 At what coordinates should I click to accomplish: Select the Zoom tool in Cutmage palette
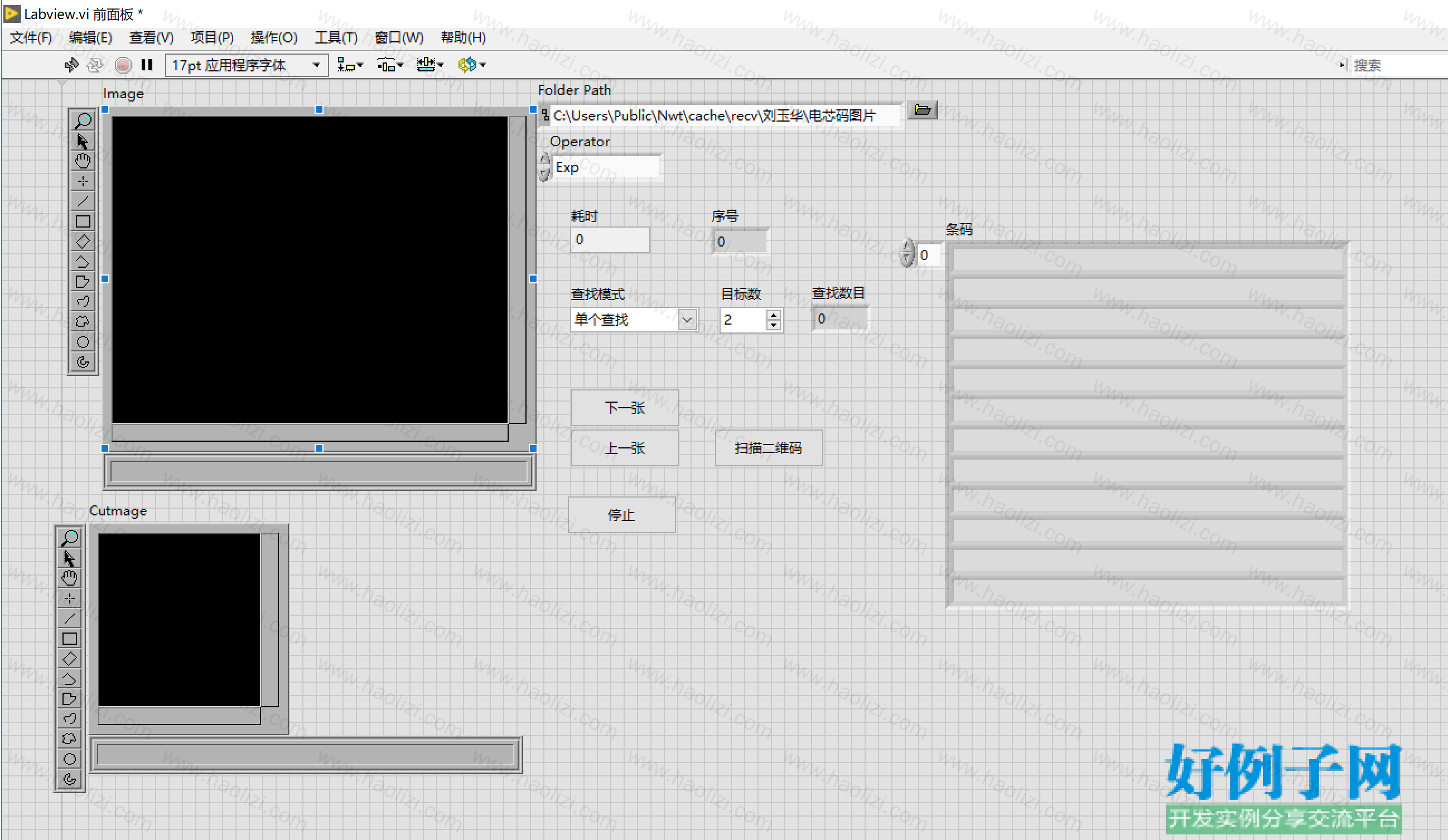coord(70,538)
